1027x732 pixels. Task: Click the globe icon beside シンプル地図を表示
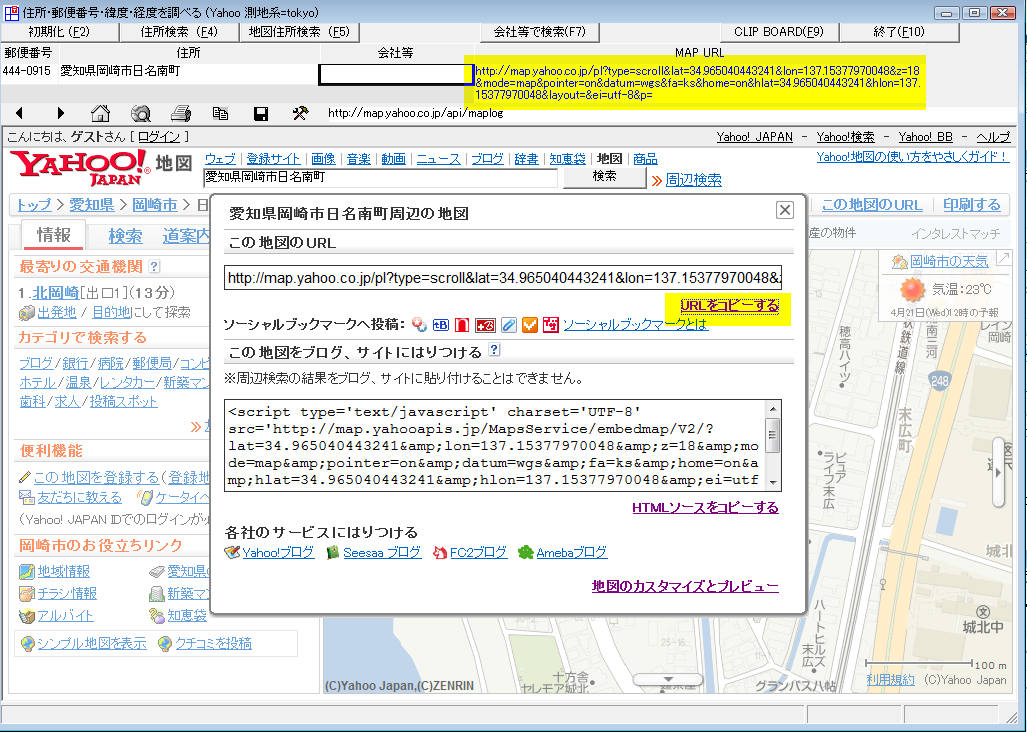click(x=28, y=644)
